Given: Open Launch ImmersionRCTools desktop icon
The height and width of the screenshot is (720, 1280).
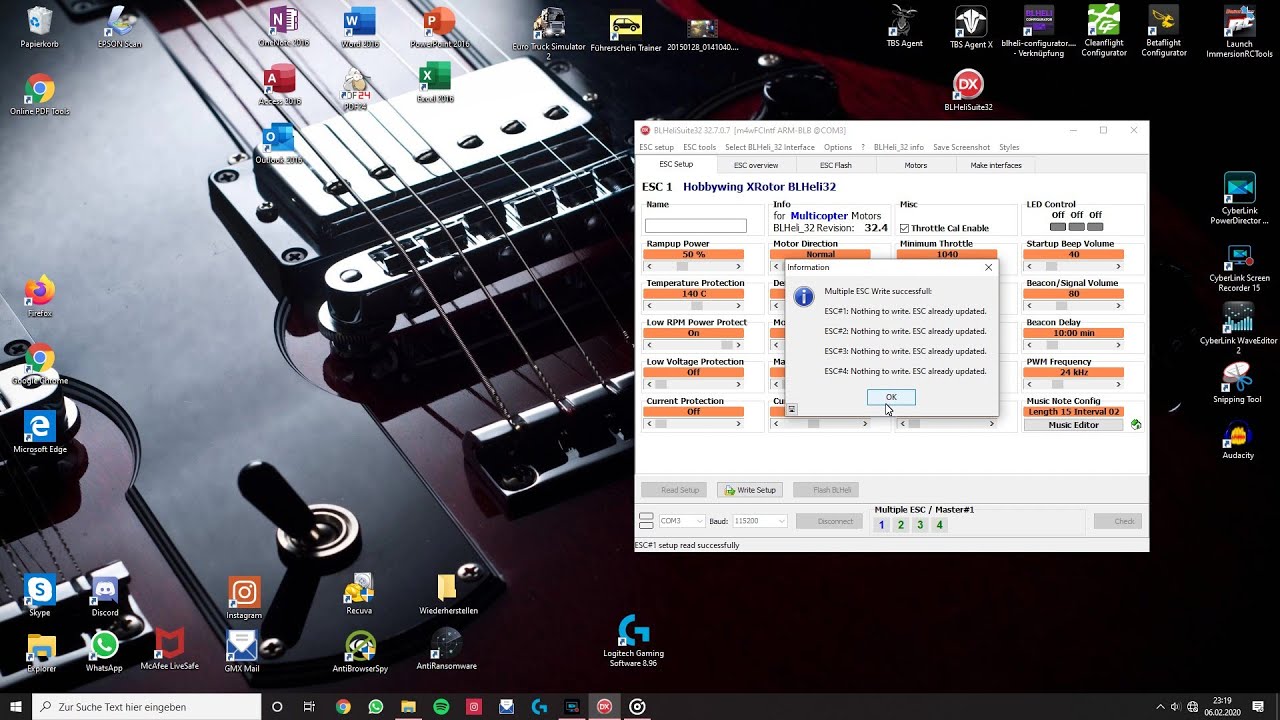Looking at the screenshot, I should tap(1239, 32).
